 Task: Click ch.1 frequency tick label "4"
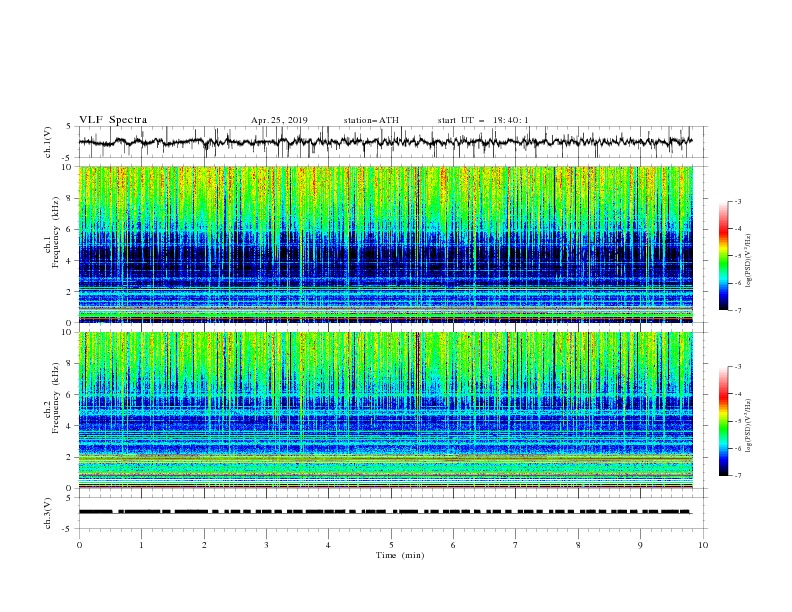pos(71,261)
